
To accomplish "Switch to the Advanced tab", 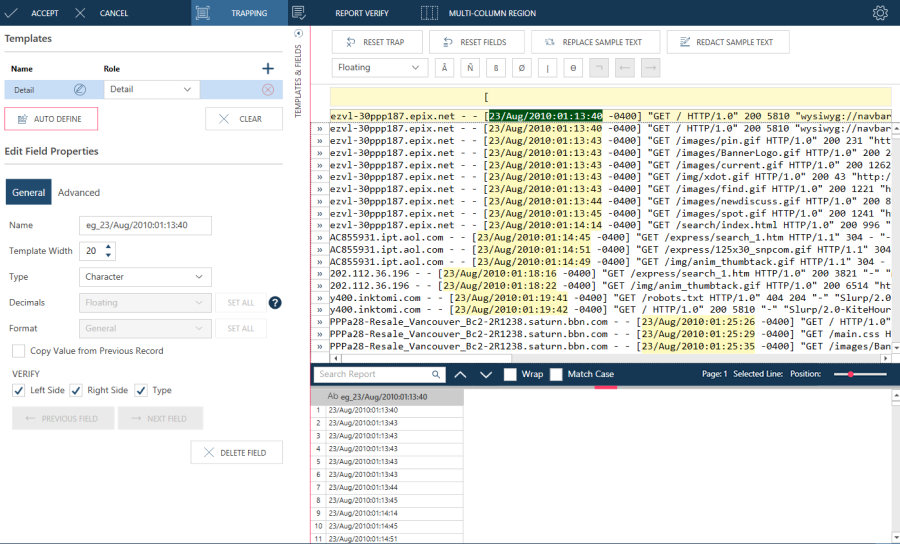I will click(79, 192).
